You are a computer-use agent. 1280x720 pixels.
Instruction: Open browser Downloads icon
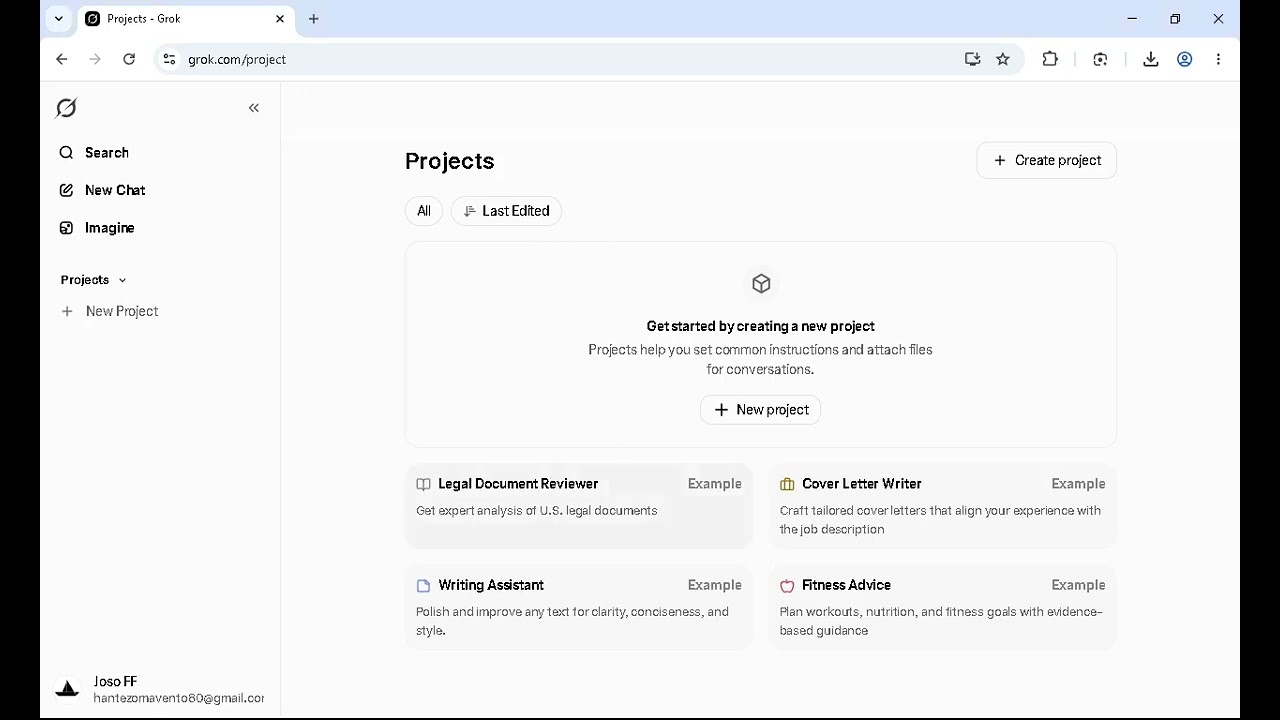click(x=1151, y=59)
